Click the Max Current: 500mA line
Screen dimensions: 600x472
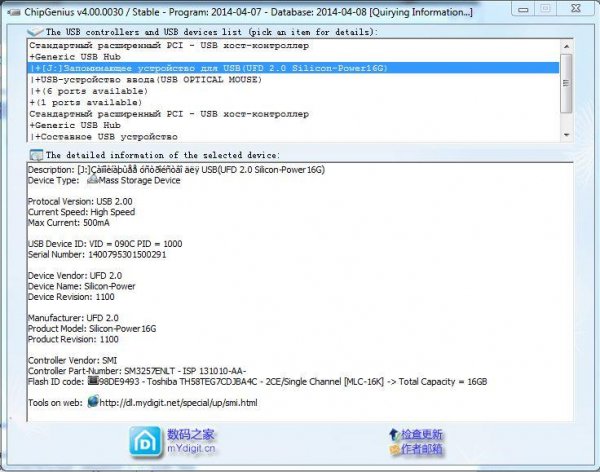[x=69, y=223]
